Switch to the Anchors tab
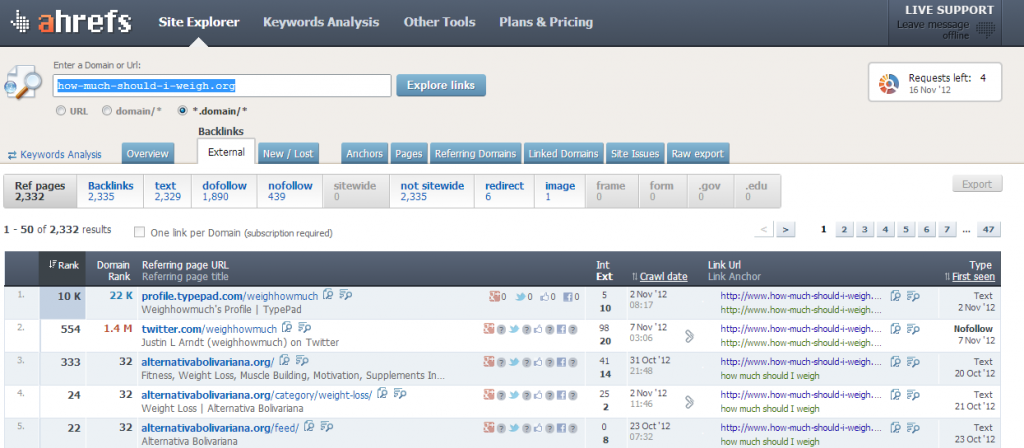1024x448 pixels. (364, 153)
